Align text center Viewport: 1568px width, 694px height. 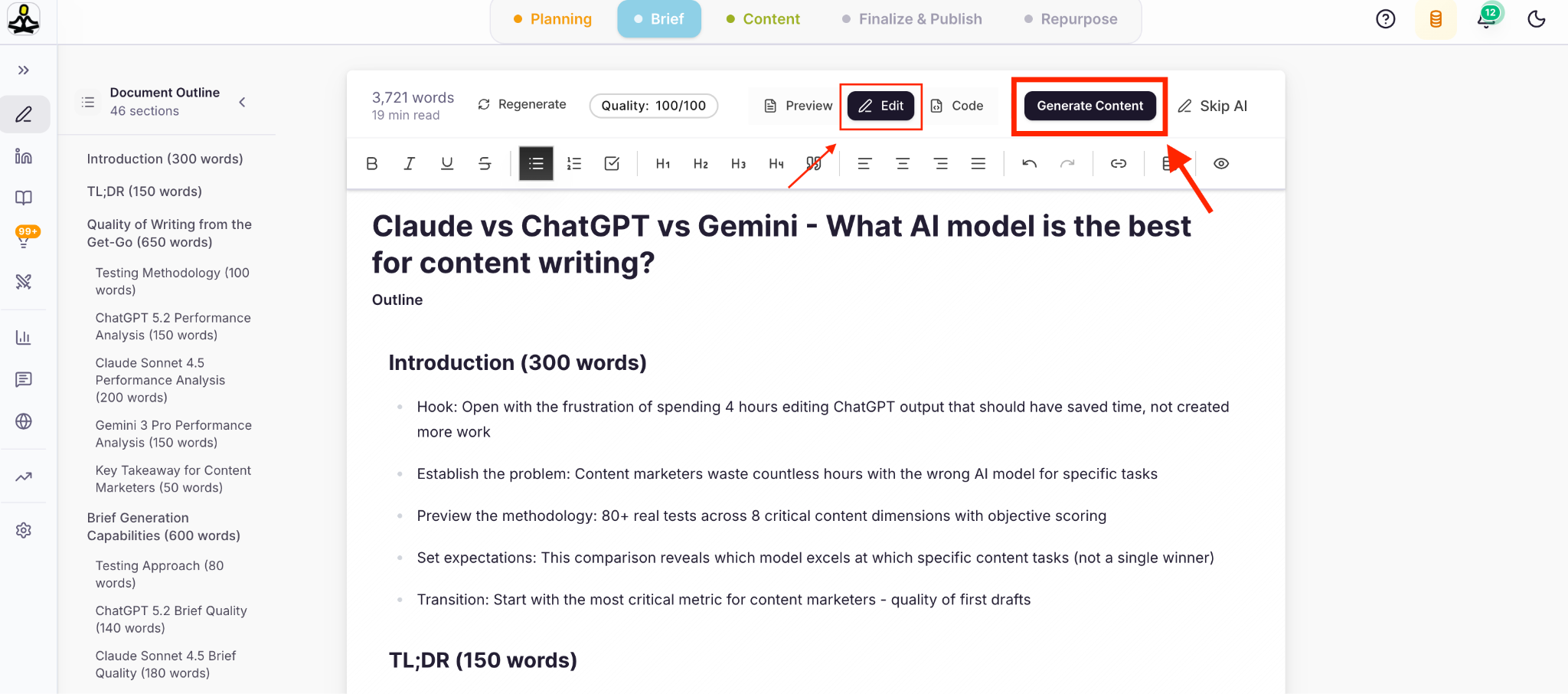click(903, 163)
